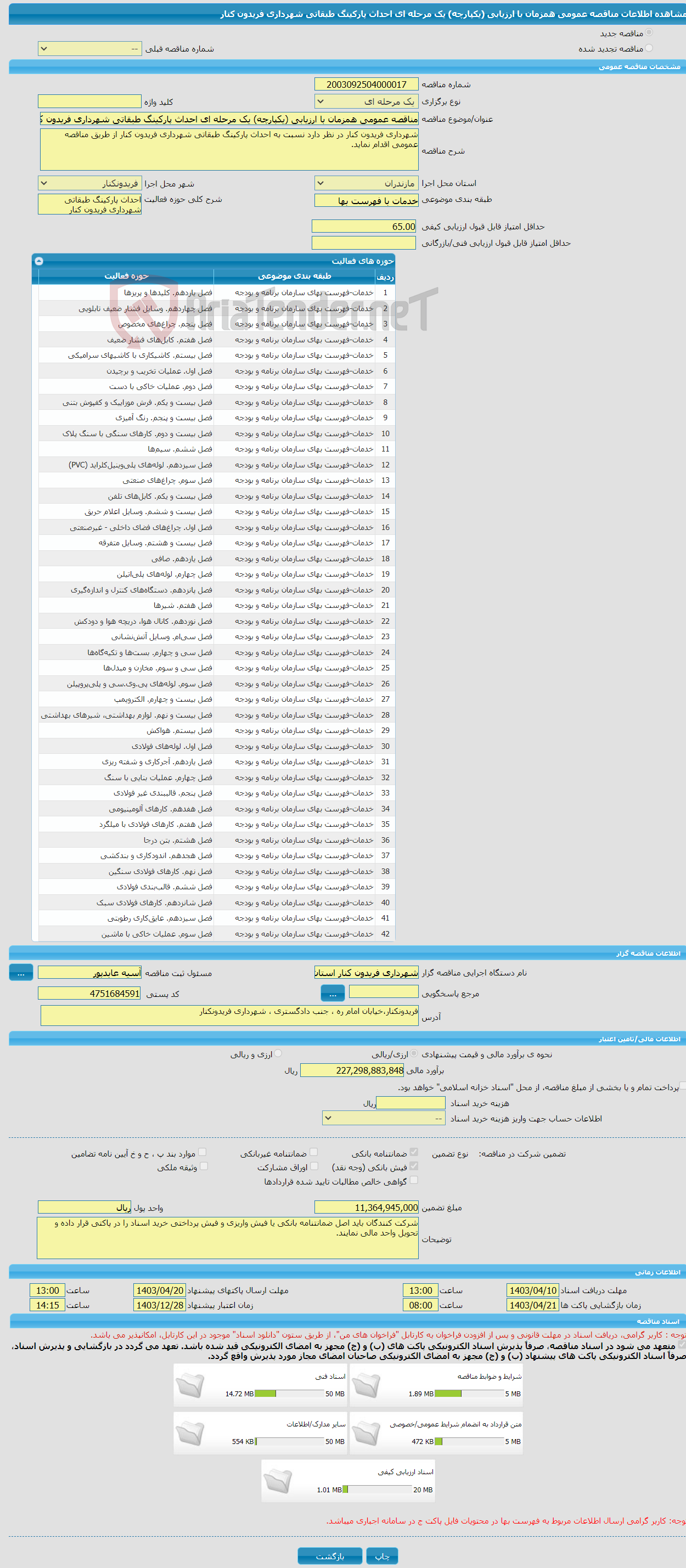Click the سایر مدارک size progress bar
Viewport: 686px width, 1568px height.
(x=289, y=1442)
